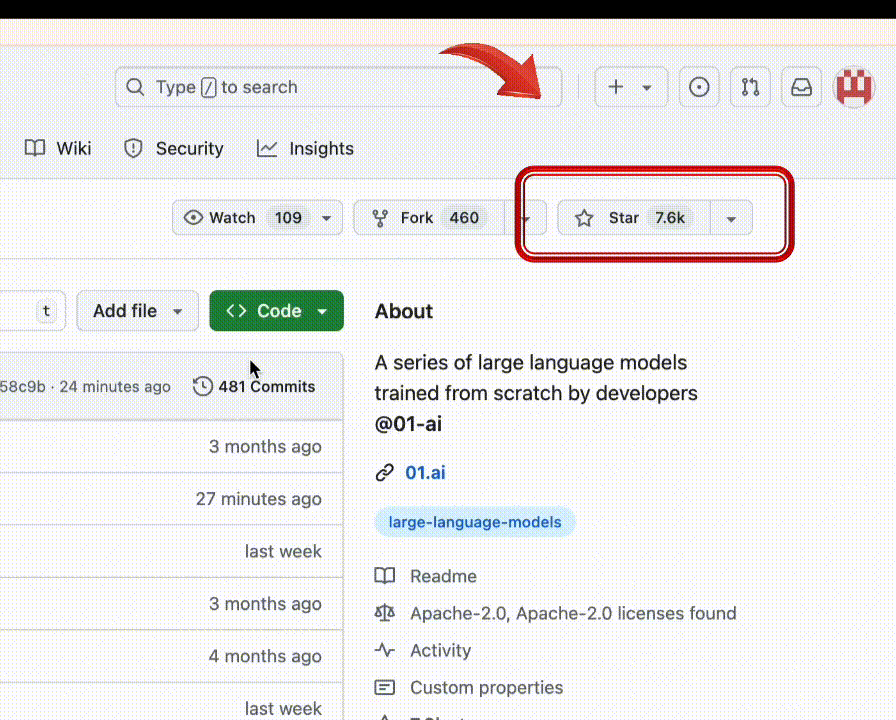Open the 01.ai website link
Screen dimensions: 896x720
coord(425,473)
